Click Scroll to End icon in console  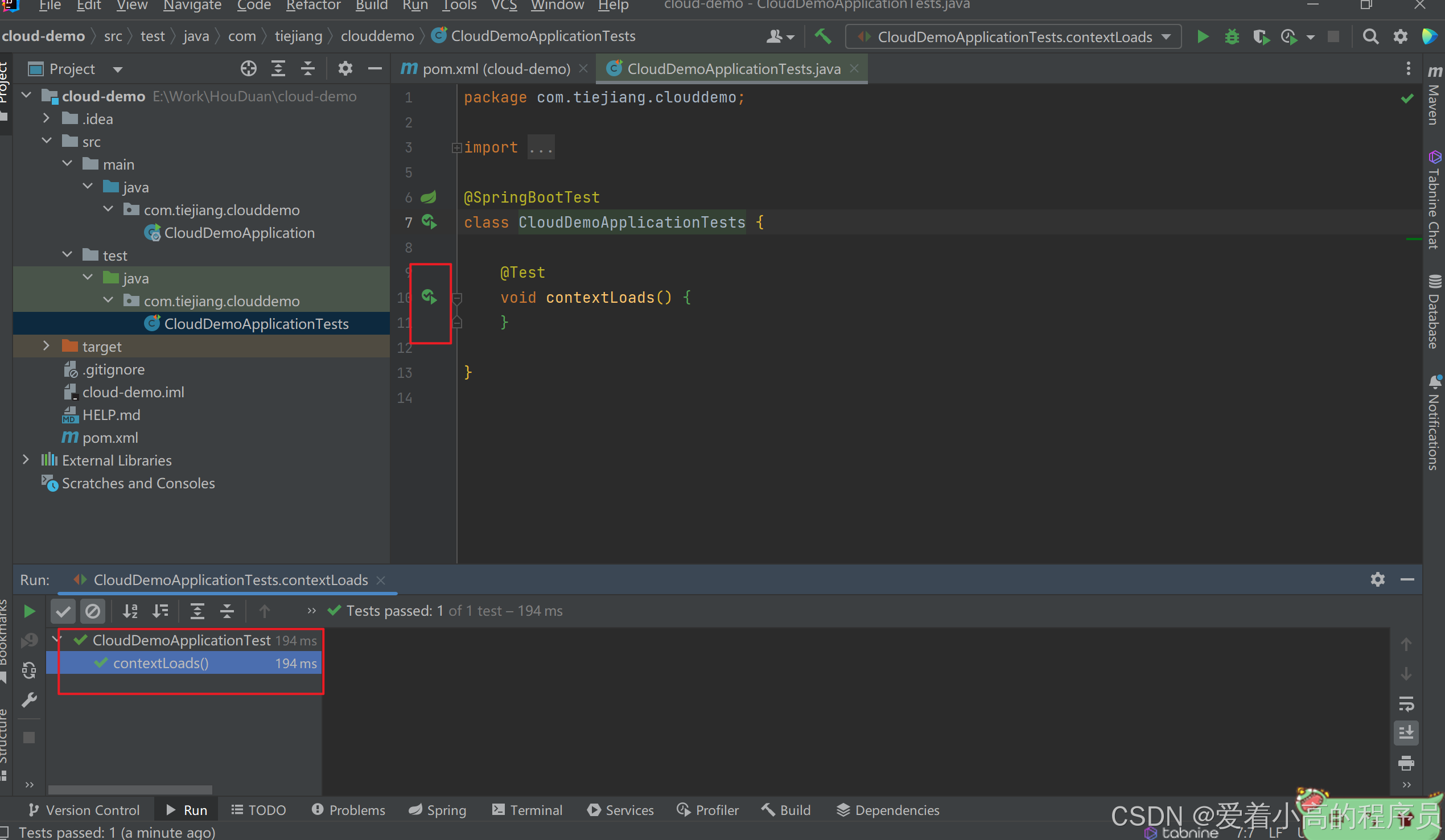1406,733
